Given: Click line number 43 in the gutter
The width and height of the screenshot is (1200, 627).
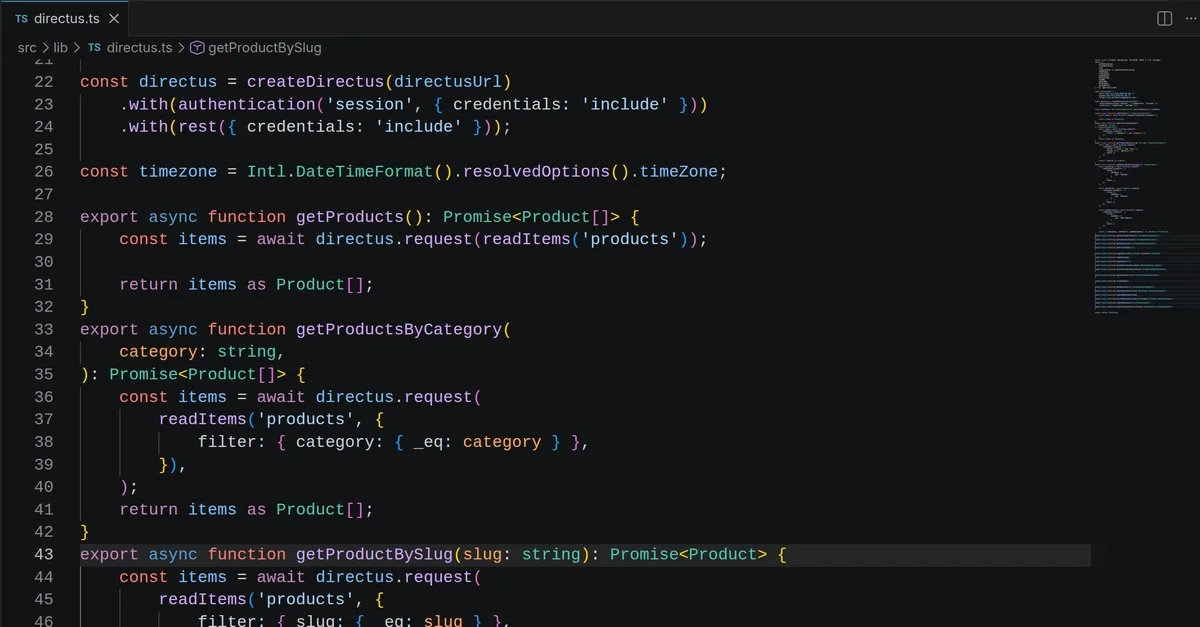Looking at the screenshot, I should 43,554.
